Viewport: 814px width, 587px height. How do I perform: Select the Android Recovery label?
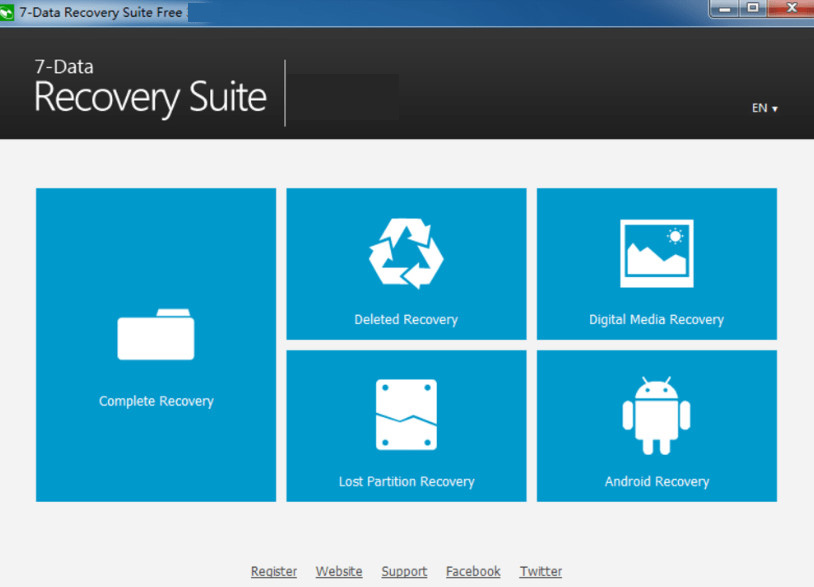pyautogui.click(x=657, y=482)
